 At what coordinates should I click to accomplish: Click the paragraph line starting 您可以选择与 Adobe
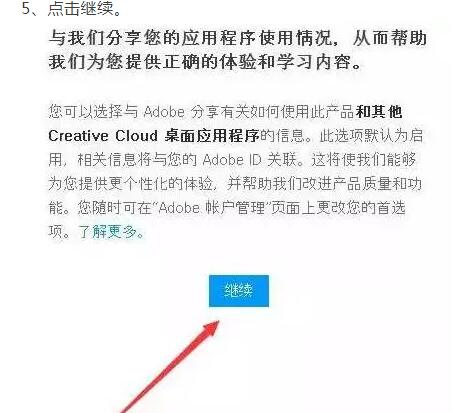pyautogui.click(x=225, y=112)
